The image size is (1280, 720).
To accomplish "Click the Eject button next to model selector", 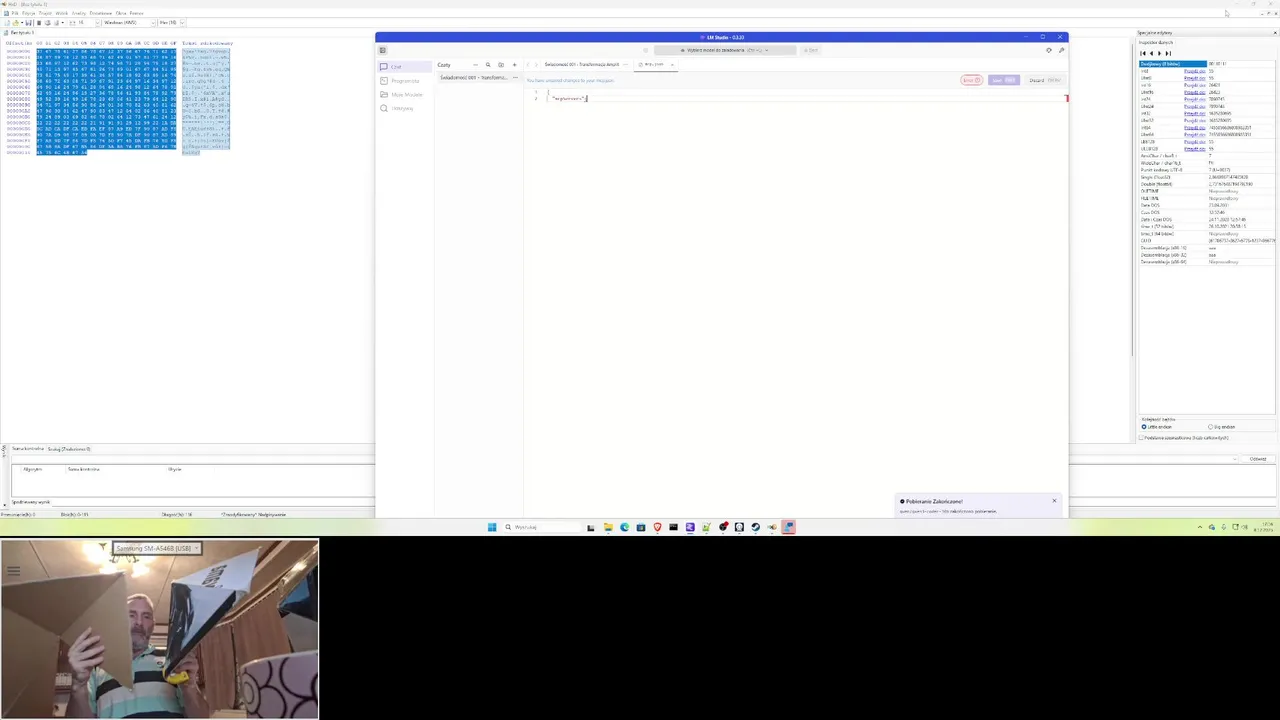I will 810,50.
